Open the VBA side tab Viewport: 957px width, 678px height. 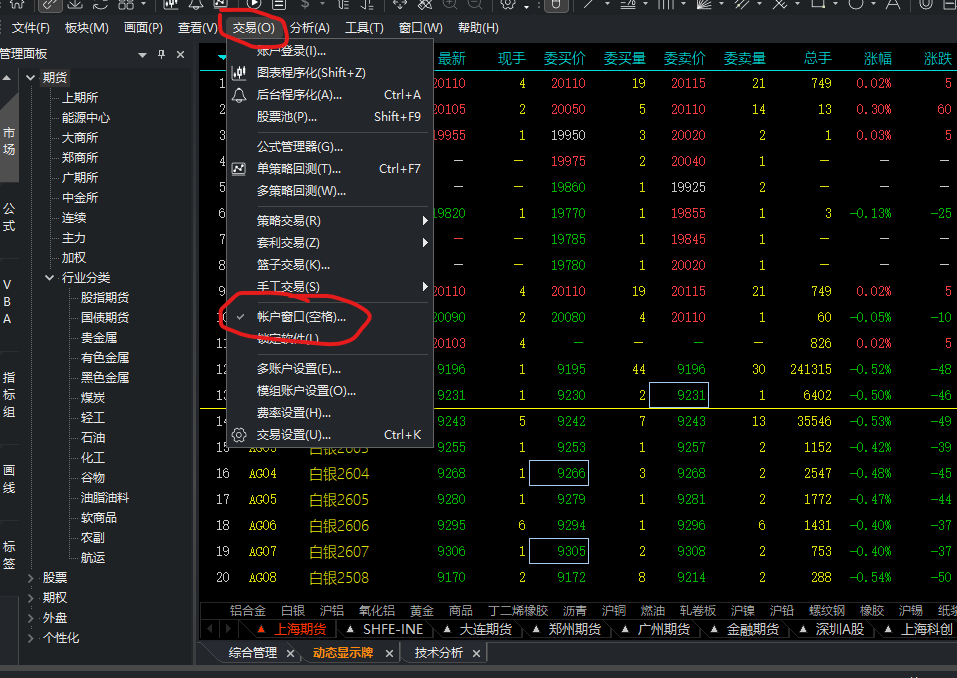(x=7, y=301)
